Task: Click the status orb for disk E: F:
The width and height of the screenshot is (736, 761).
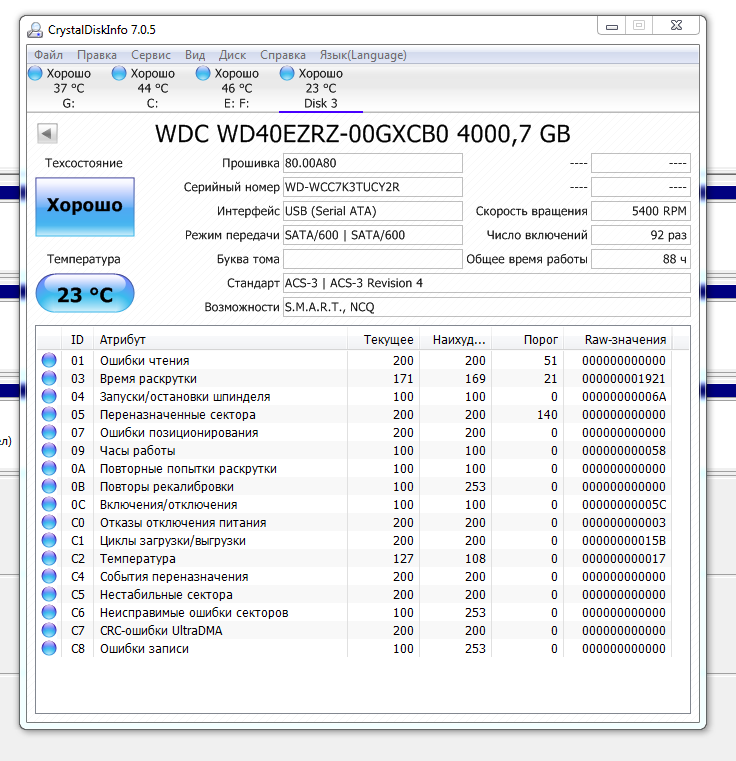Action: (204, 74)
